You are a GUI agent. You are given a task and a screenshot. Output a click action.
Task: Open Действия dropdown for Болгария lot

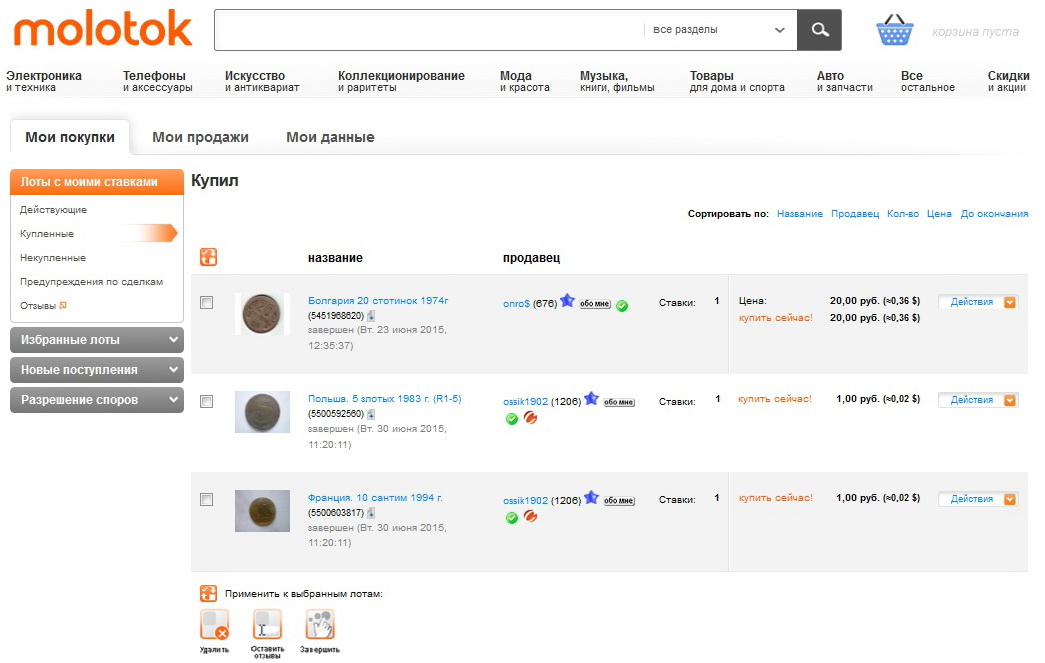click(978, 302)
